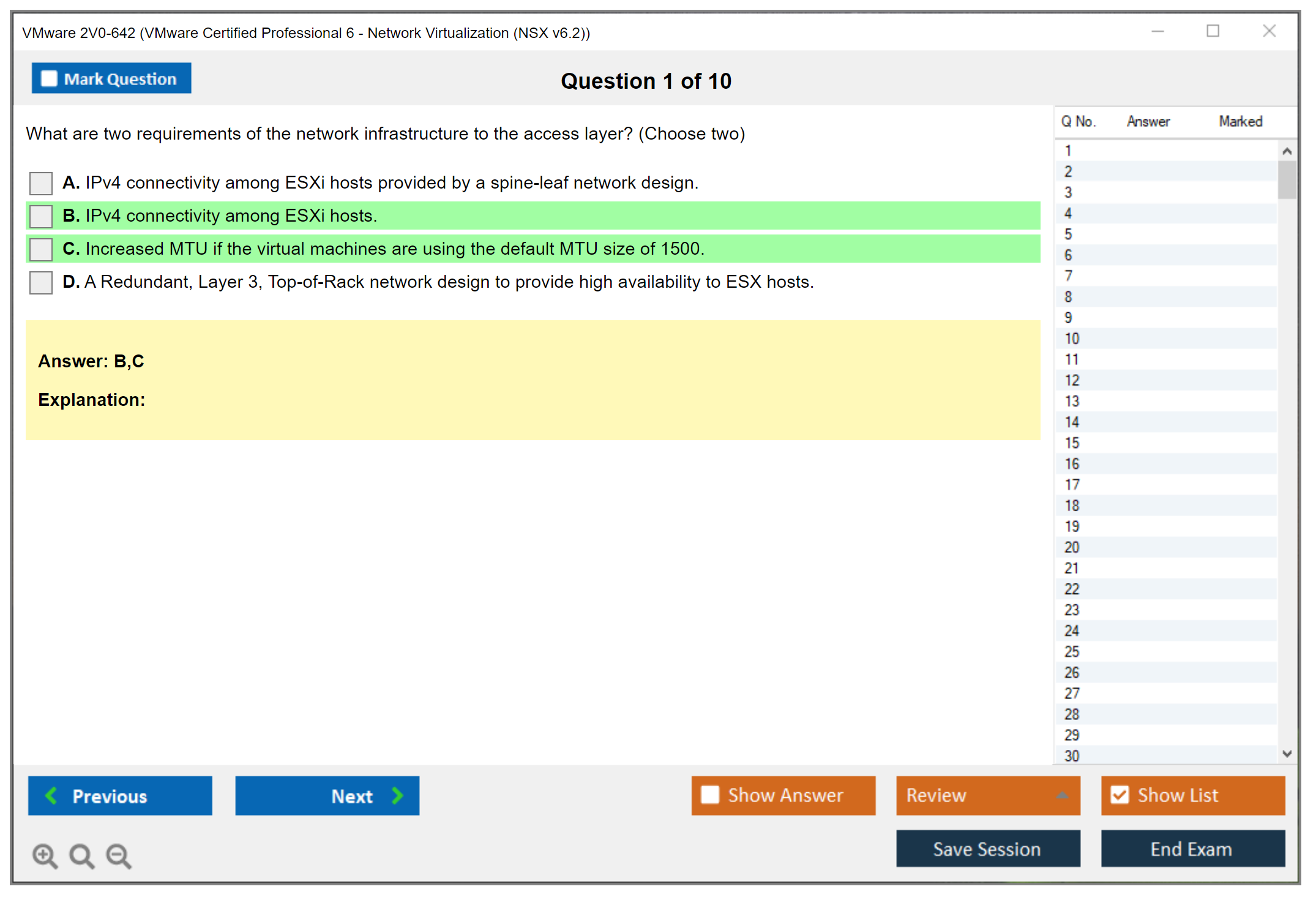This screenshot has height=900, width=1316.
Task: Click the question list scrollbar thumb
Action: click(x=1287, y=179)
